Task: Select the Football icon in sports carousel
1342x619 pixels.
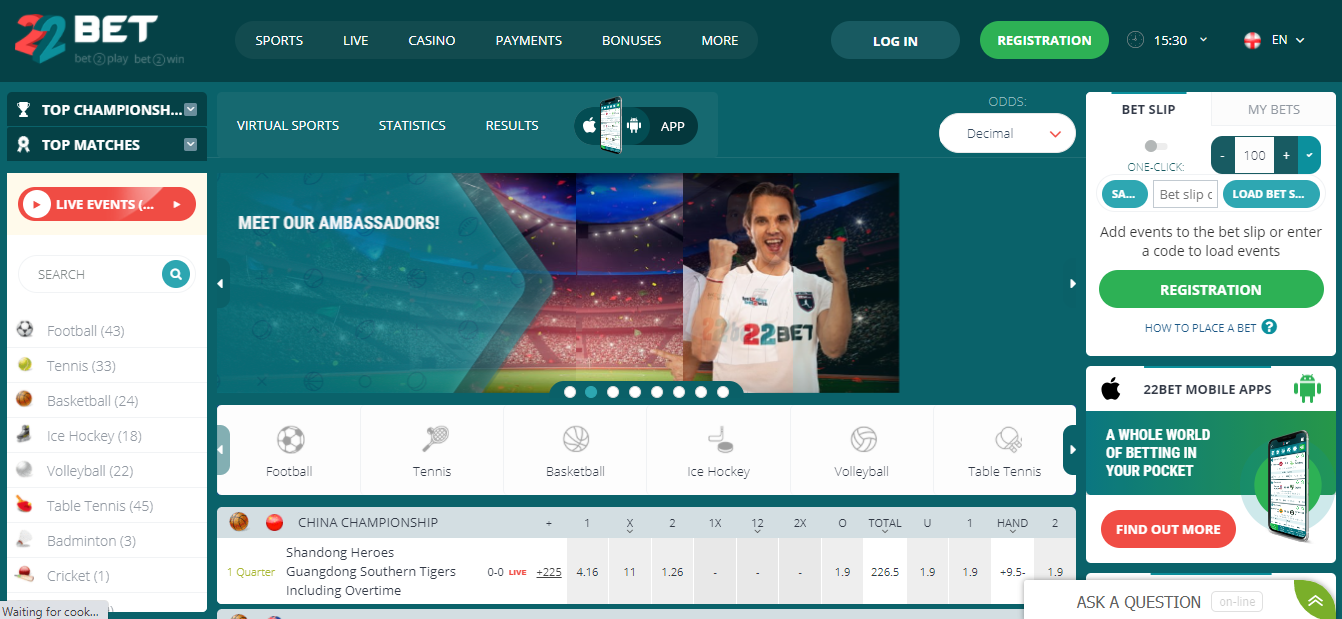Action: click(290, 440)
